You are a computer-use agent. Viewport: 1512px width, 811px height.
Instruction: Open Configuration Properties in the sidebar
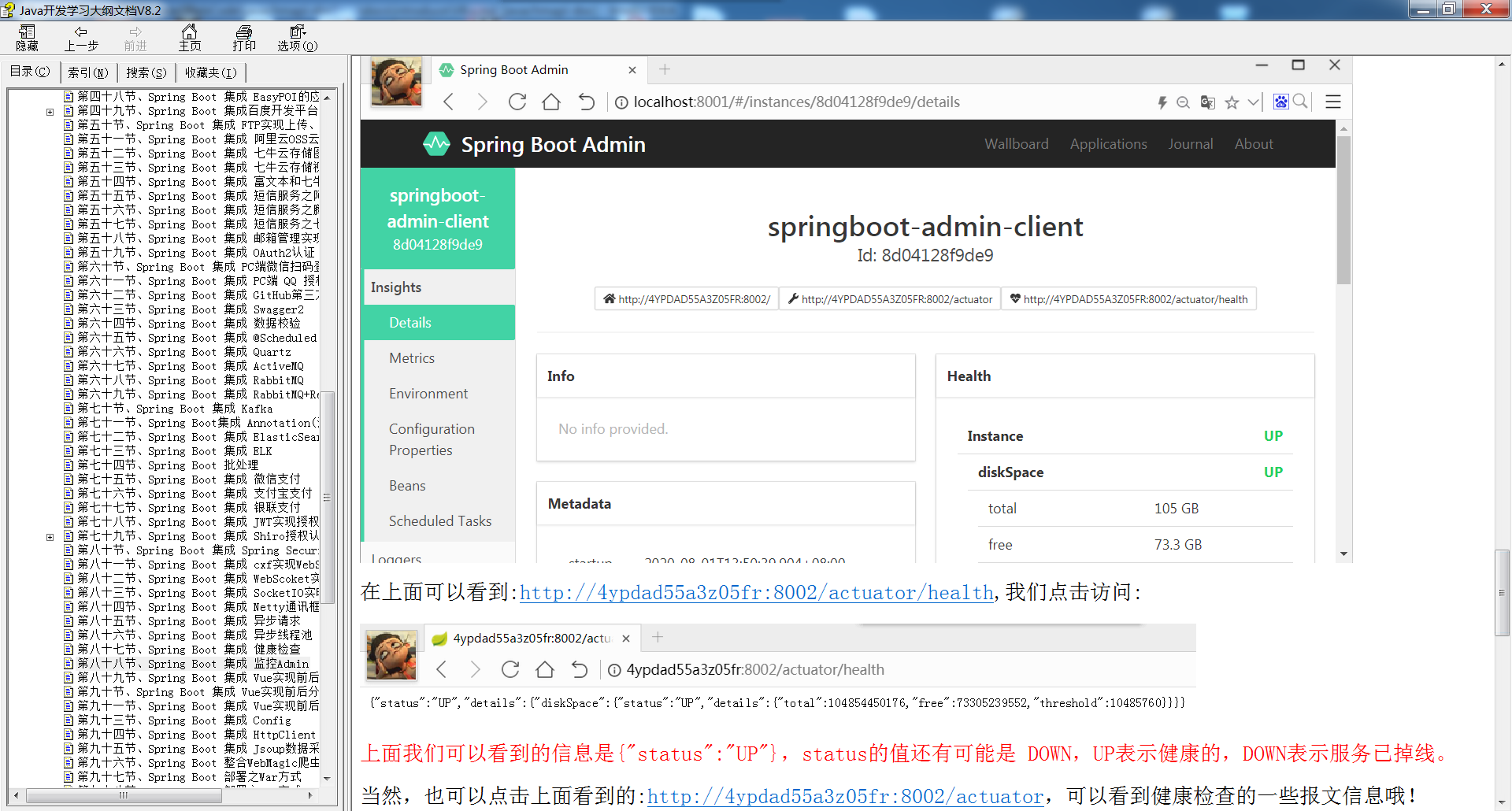click(439, 439)
